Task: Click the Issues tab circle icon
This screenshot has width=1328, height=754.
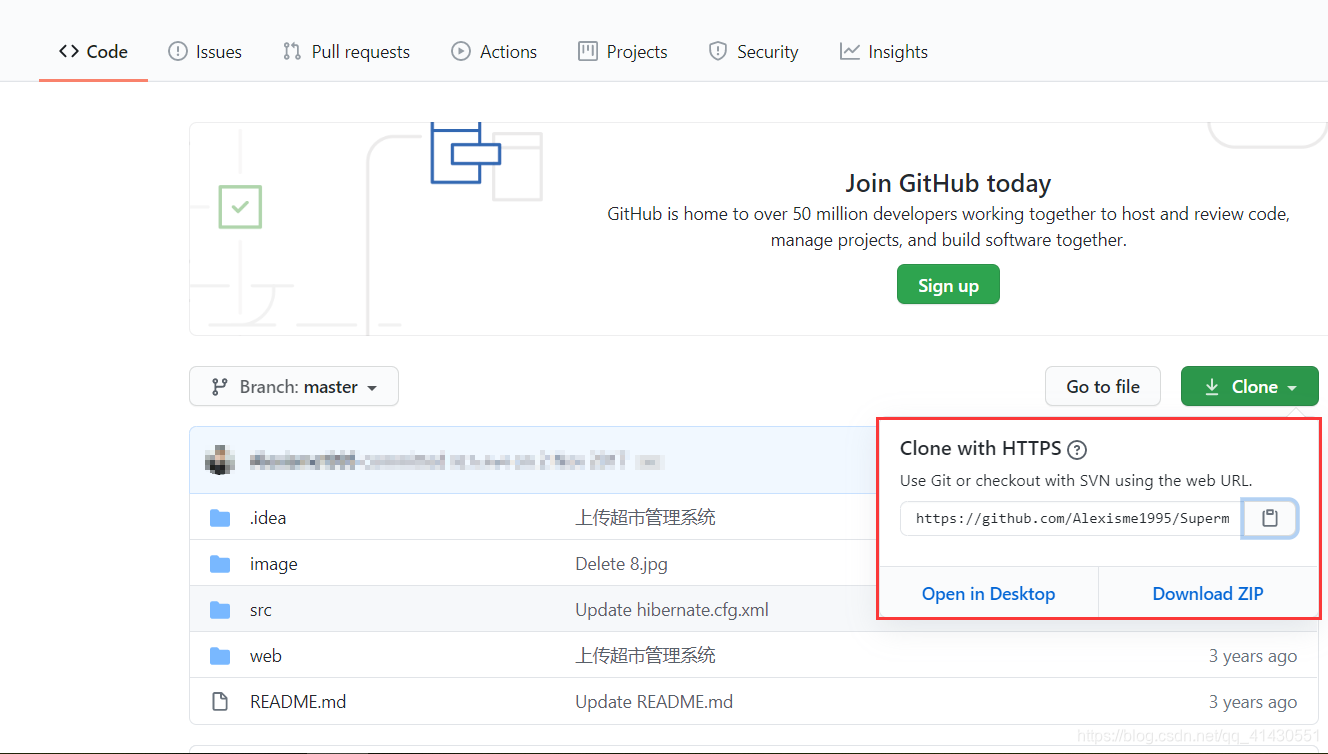Action: (178, 52)
